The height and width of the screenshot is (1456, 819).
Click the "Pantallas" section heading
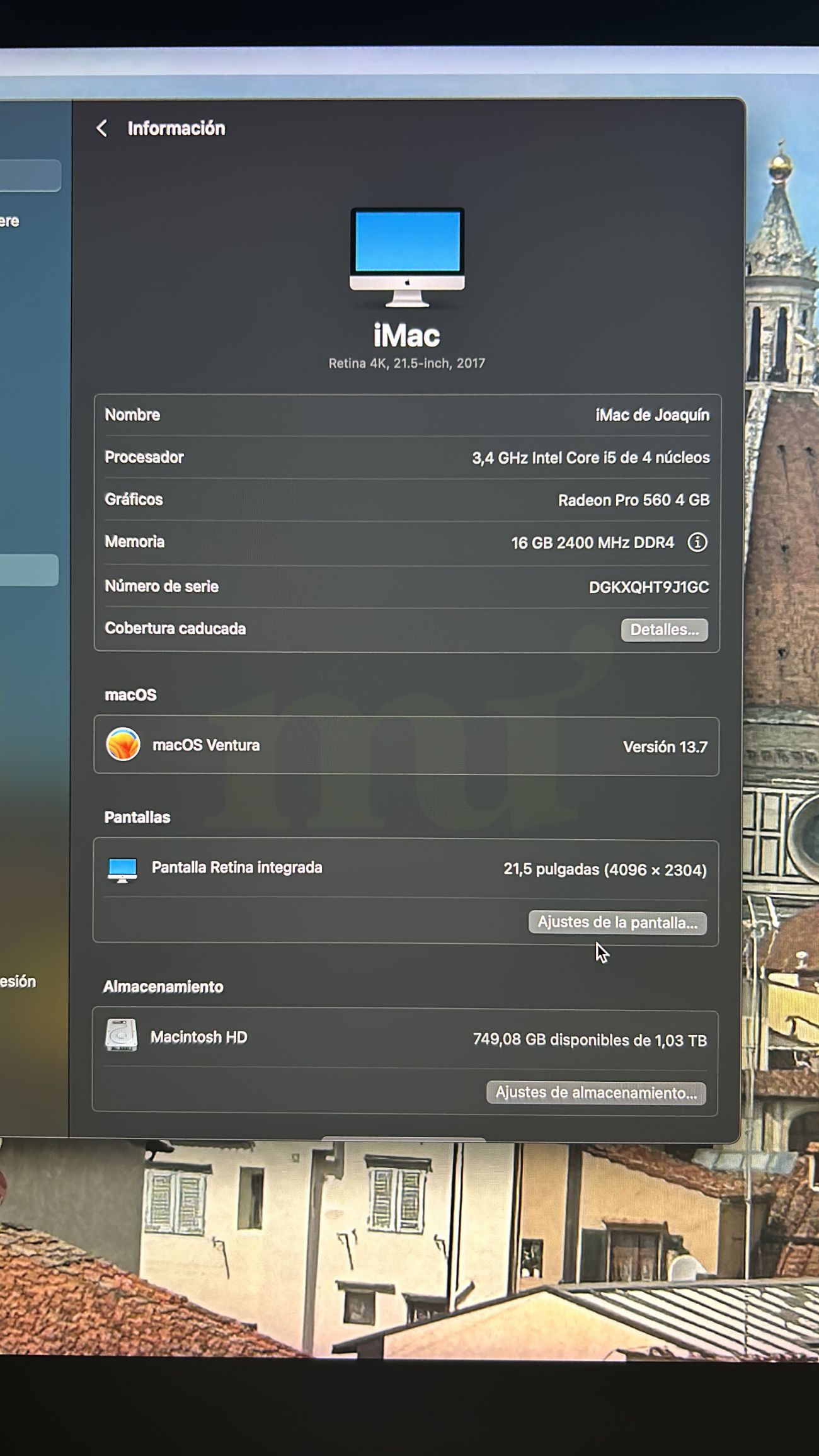pos(137,817)
